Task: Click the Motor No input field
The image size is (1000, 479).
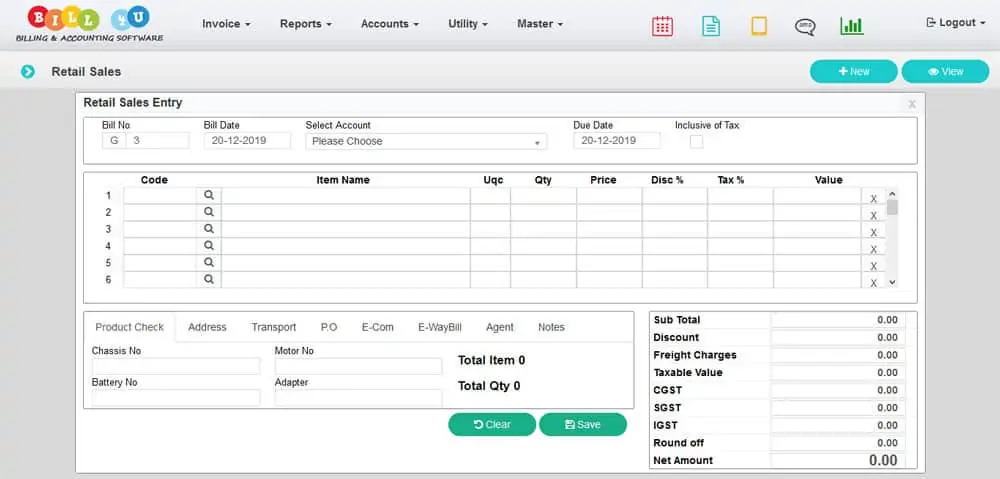Action: [358, 366]
